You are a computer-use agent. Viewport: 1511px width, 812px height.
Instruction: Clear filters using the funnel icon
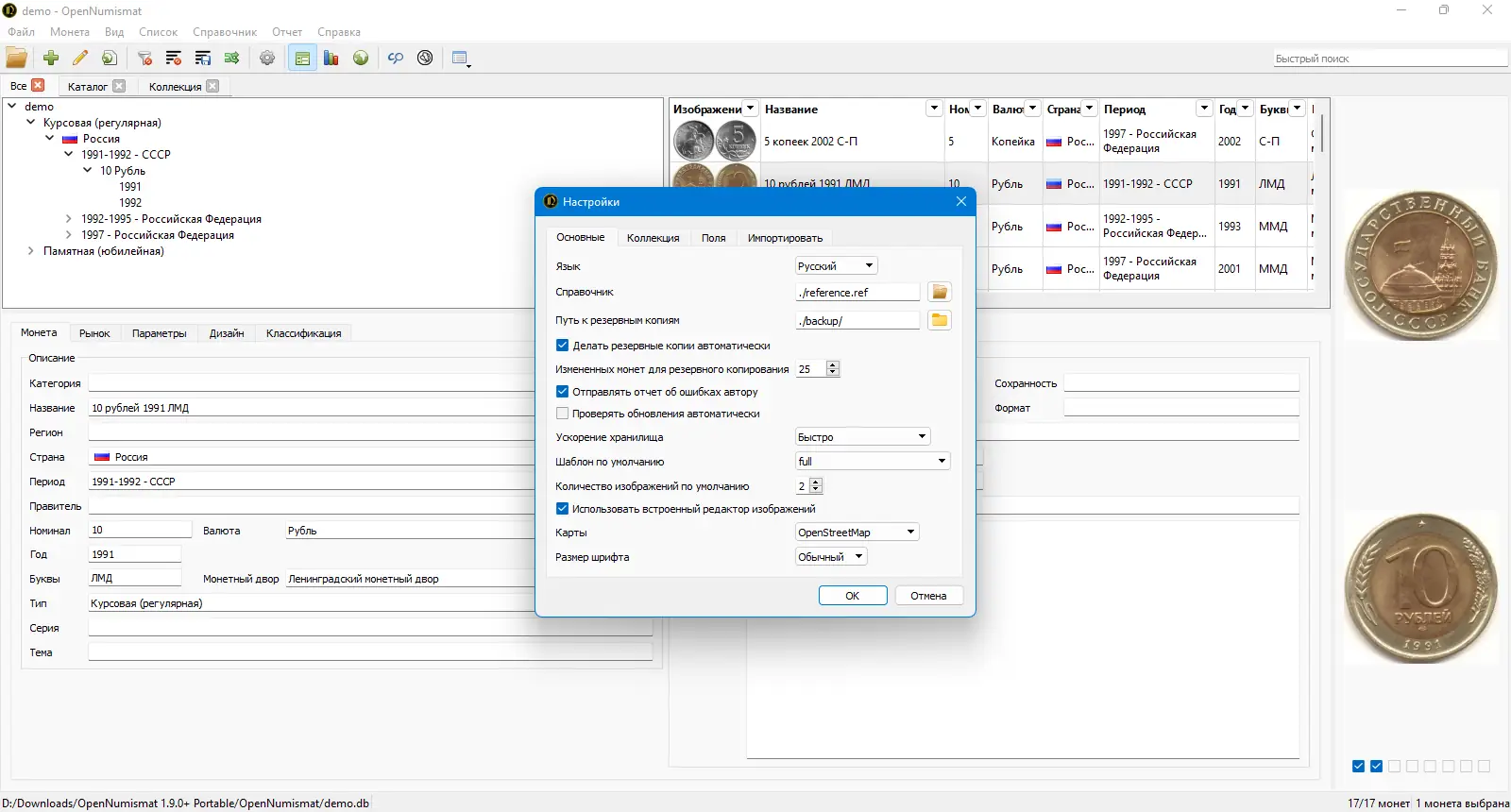[145, 59]
